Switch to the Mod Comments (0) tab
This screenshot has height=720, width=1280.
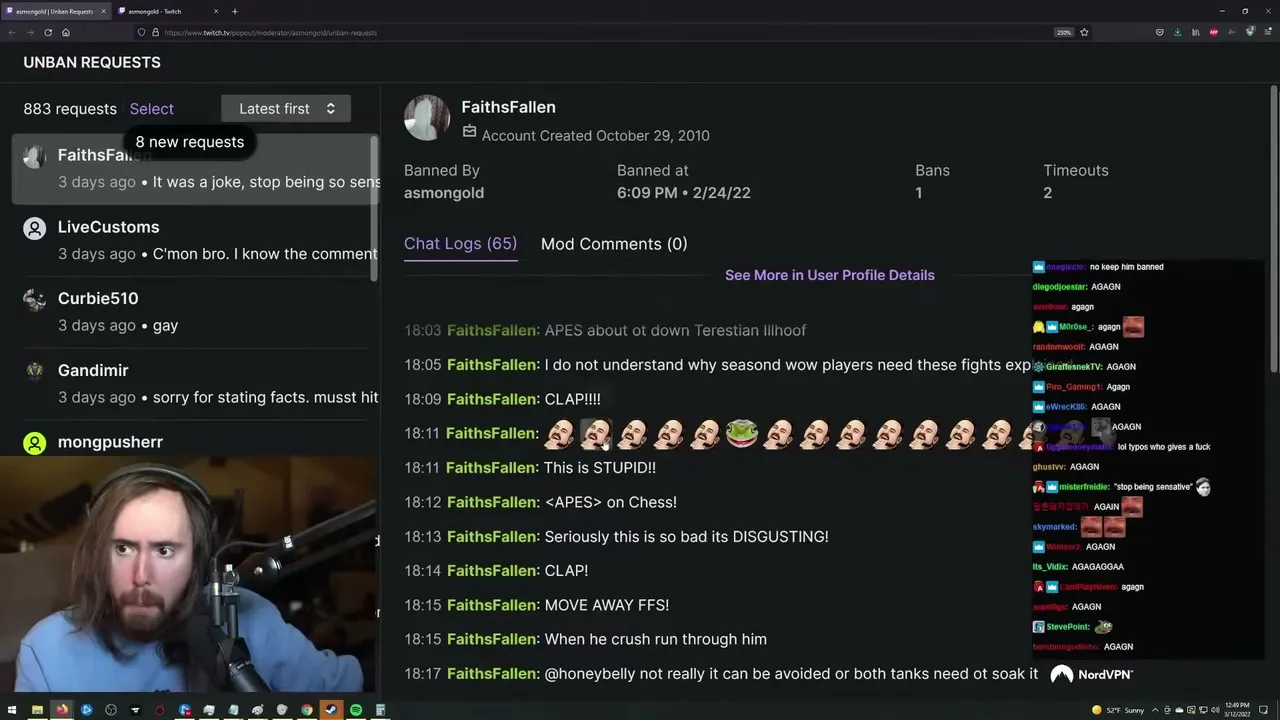point(614,244)
